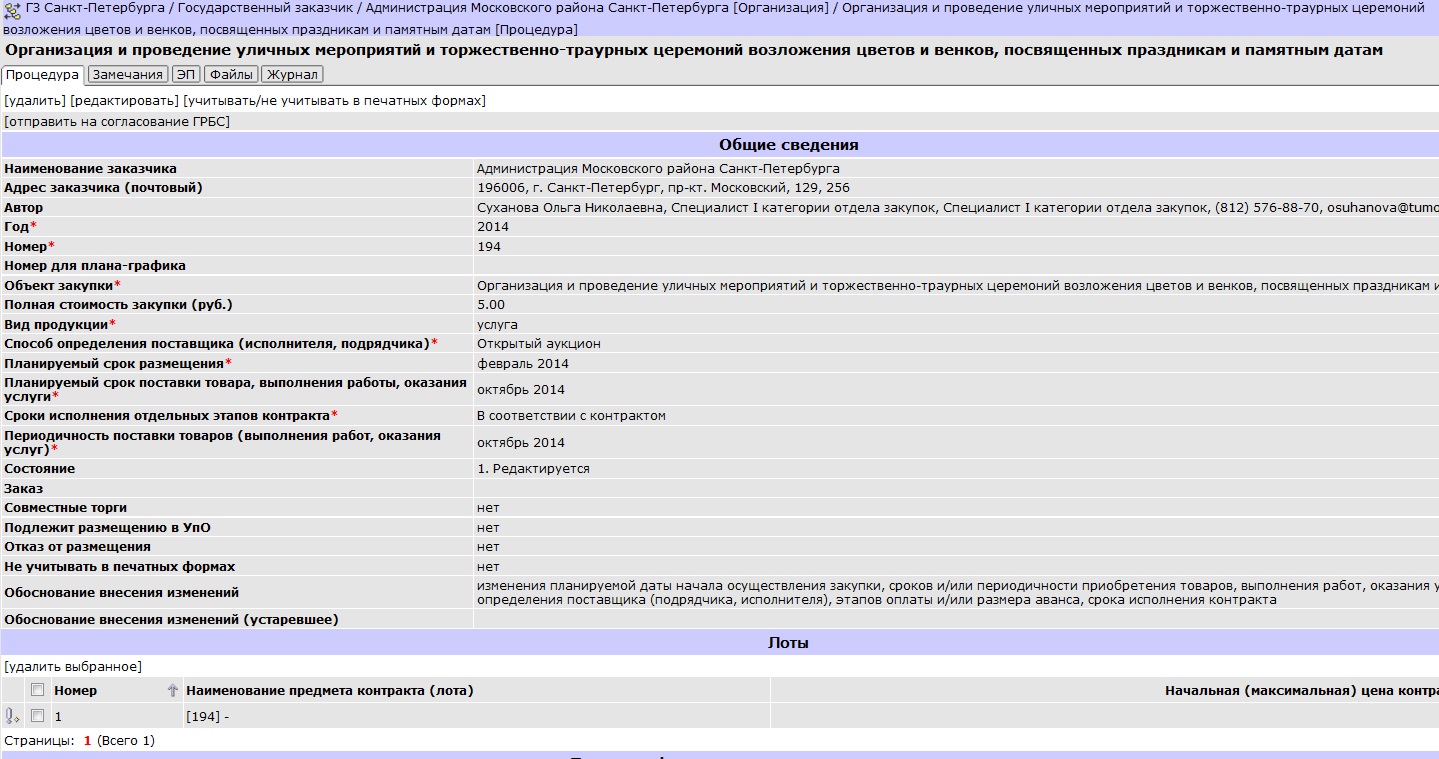Sort by Номер using the arrow icon

coord(172,690)
